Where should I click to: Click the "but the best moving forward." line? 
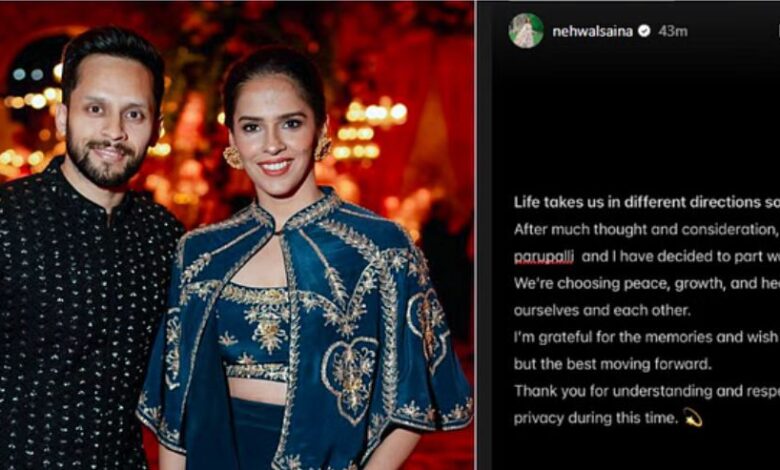coord(612,364)
